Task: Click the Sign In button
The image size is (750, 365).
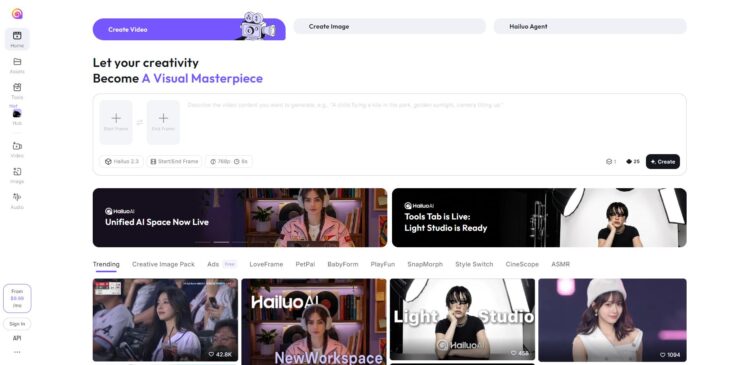Action: 17,324
